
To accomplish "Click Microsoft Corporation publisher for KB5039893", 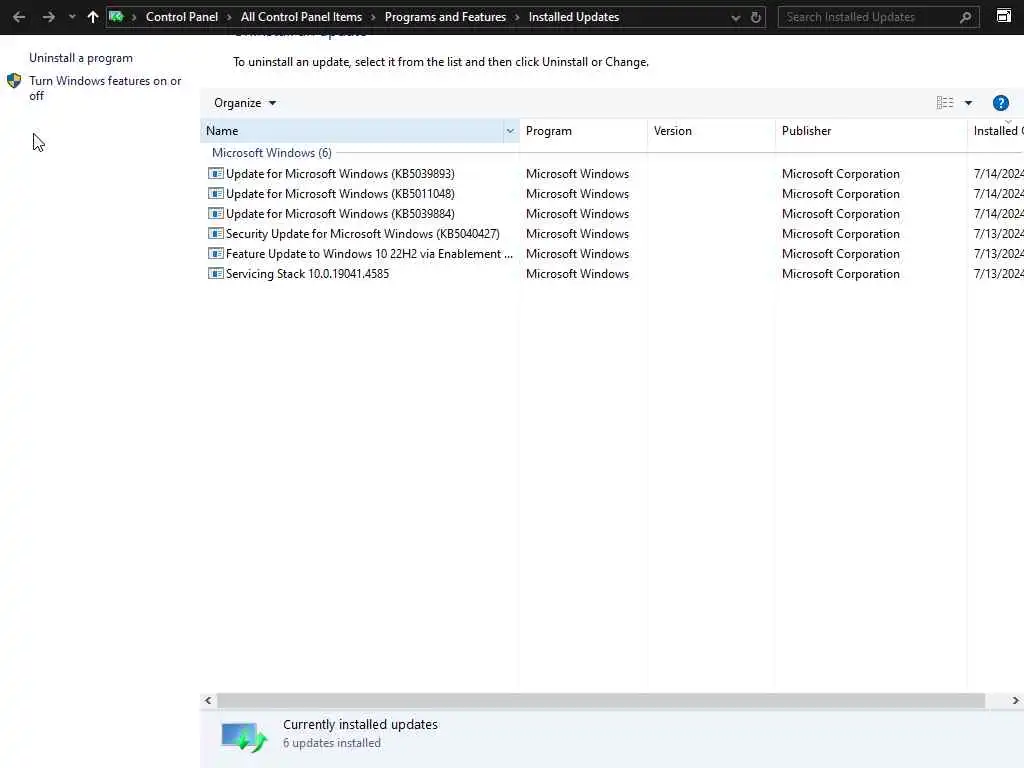I will 840,174.
